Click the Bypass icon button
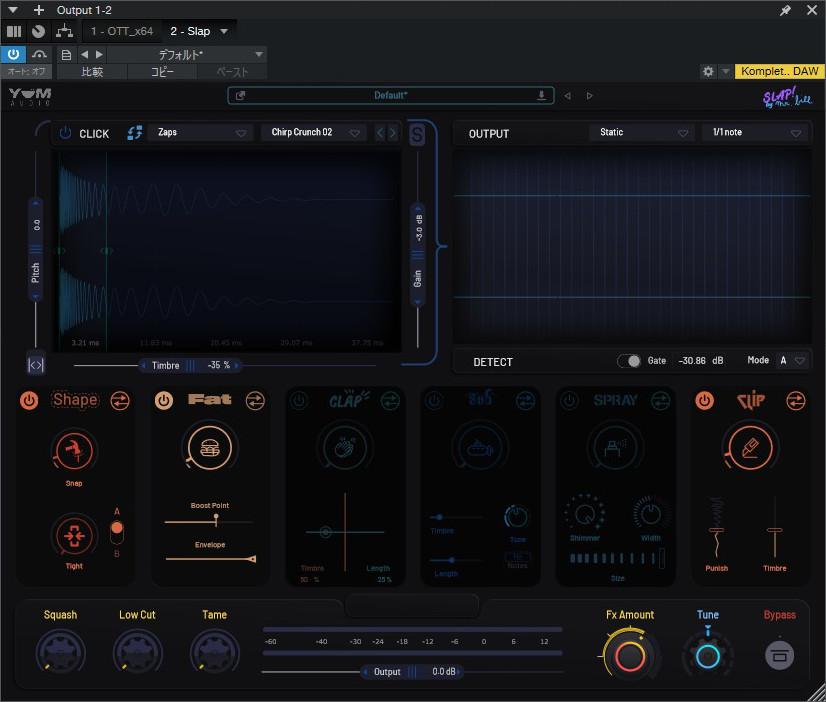The height and width of the screenshot is (702, 826). tap(779, 656)
